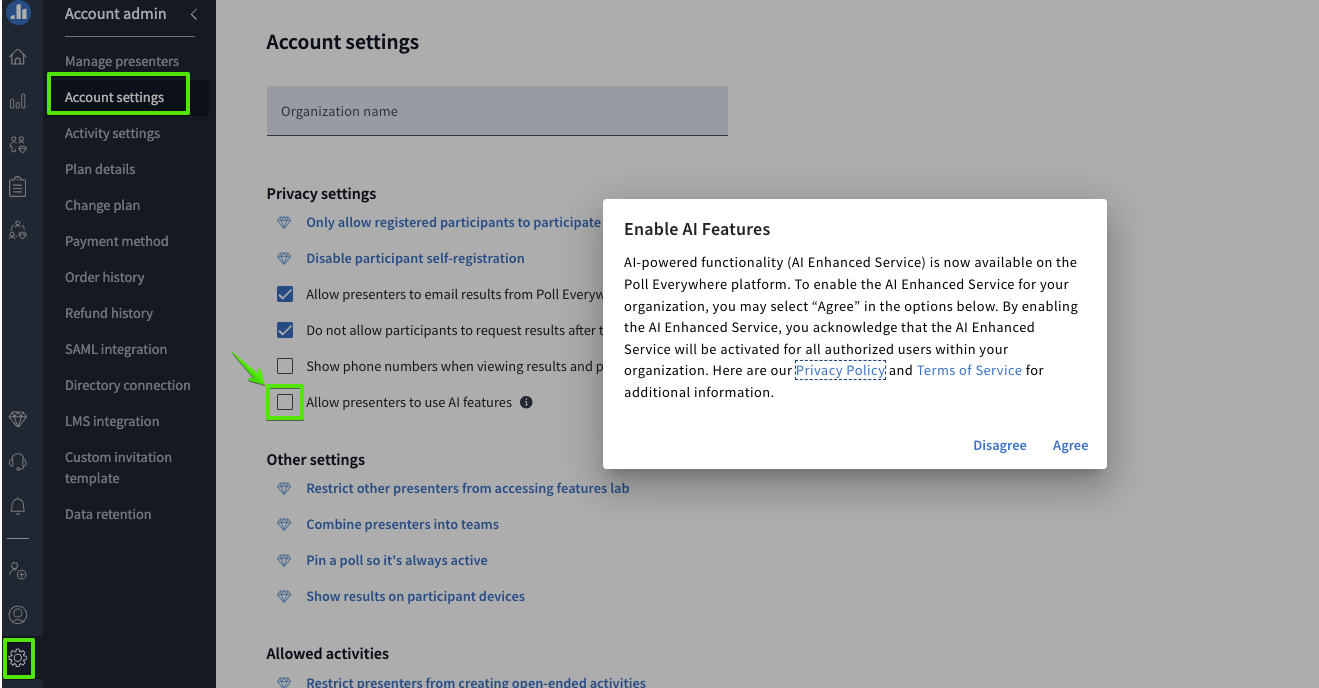Check Show phone numbers when viewing results
The width and height of the screenshot is (1319, 688).
(x=285, y=366)
